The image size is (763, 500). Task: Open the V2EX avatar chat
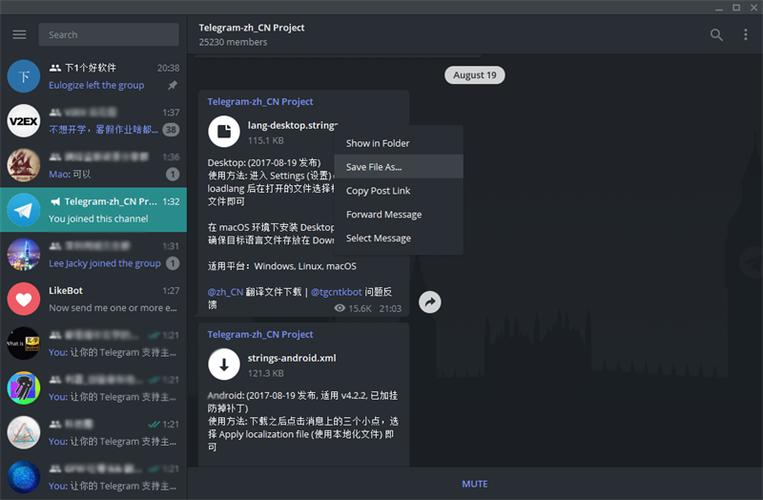pos(23,121)
